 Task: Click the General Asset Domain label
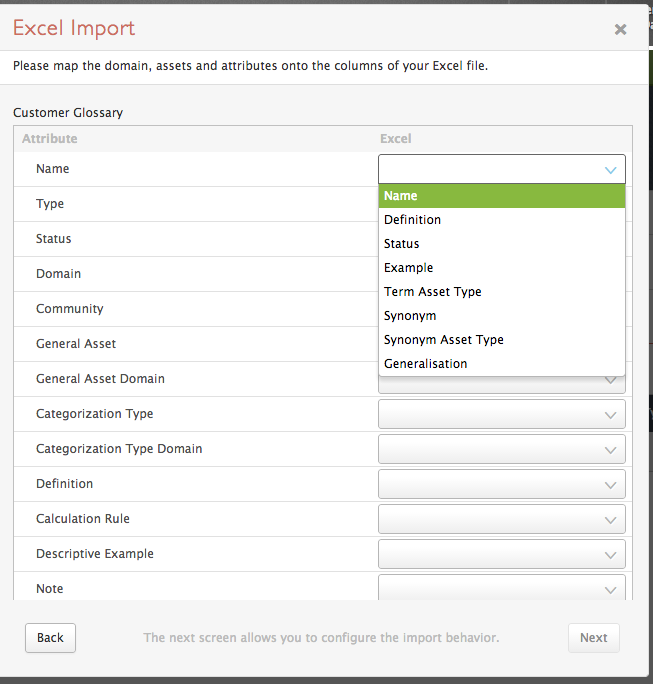(100, 379)
